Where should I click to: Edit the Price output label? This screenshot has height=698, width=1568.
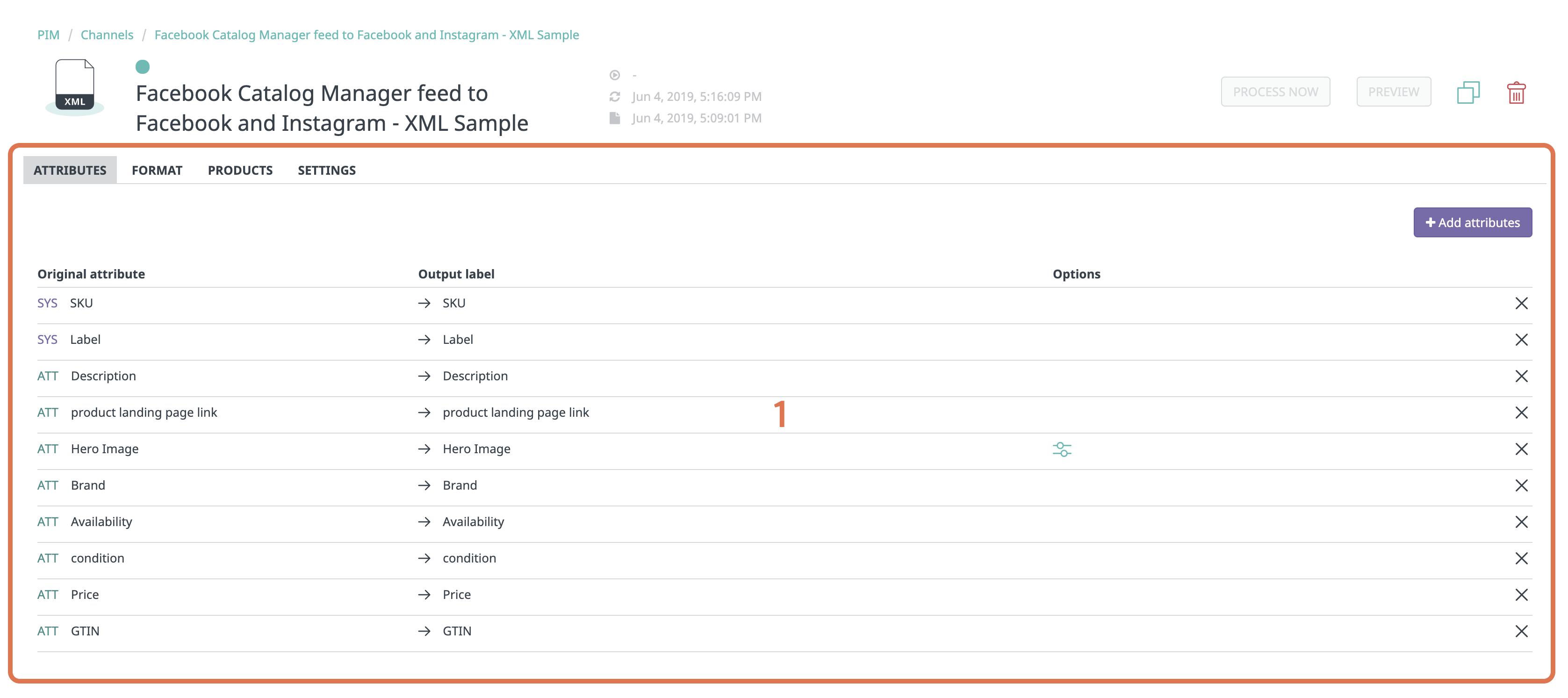coord(457,595)
